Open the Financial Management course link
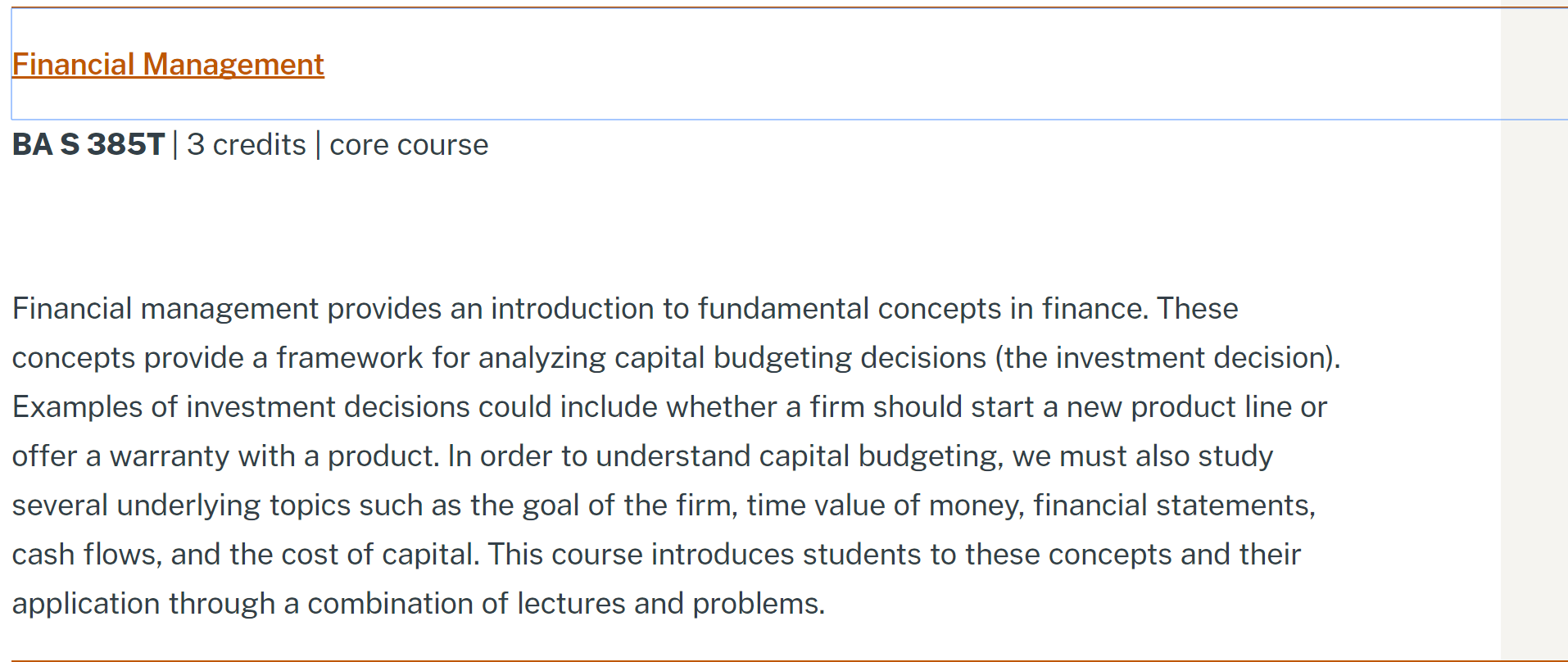 pyautogui.click(x=168, y=65)
